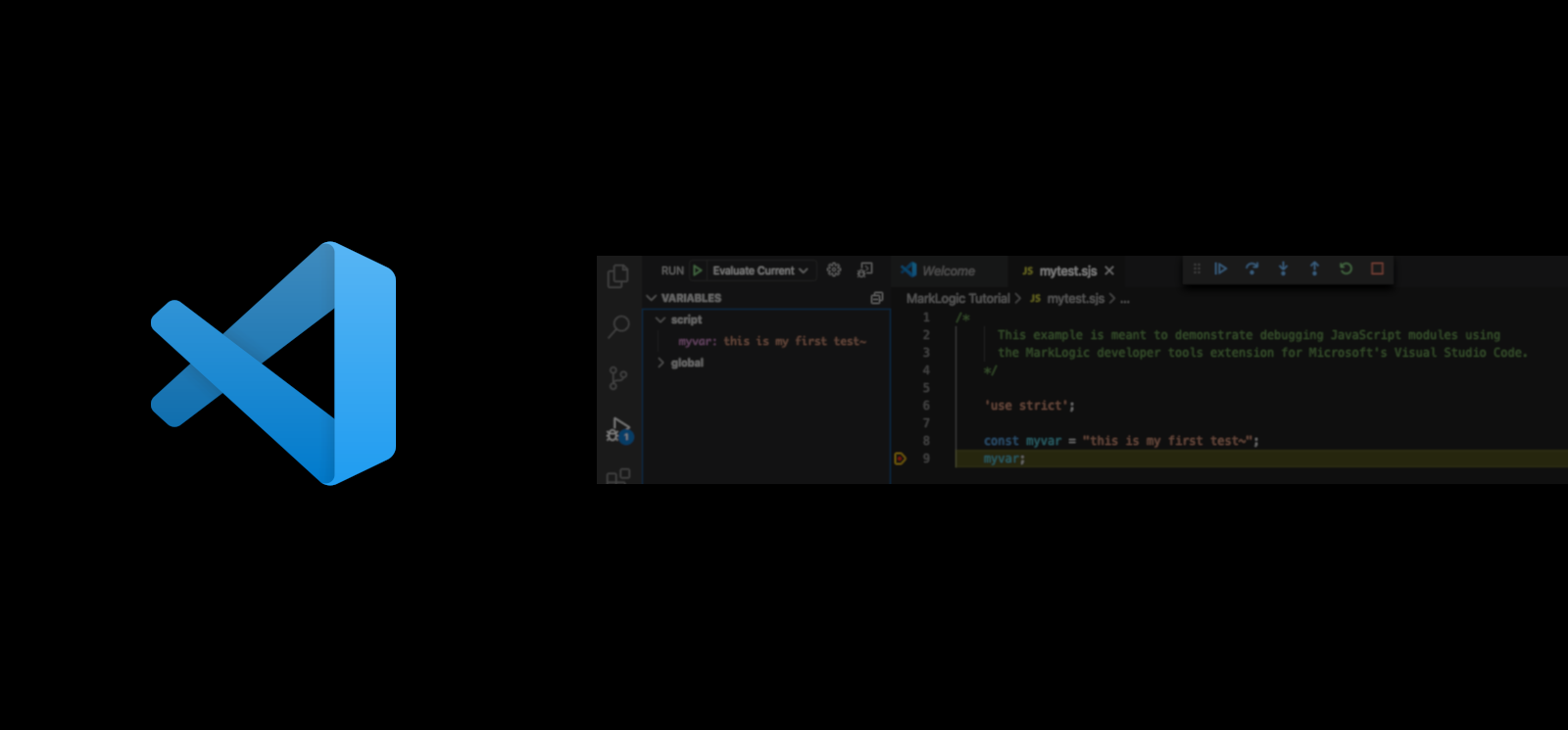Click the Run and Debug activity icon
Screen dimensions: 1568x730
pos(618,429)
